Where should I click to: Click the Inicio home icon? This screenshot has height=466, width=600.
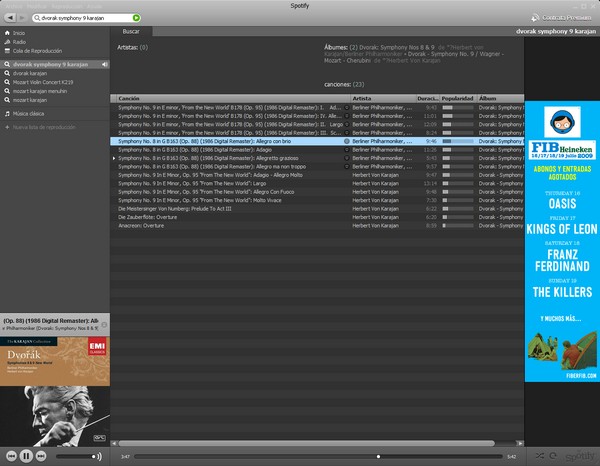7,33
